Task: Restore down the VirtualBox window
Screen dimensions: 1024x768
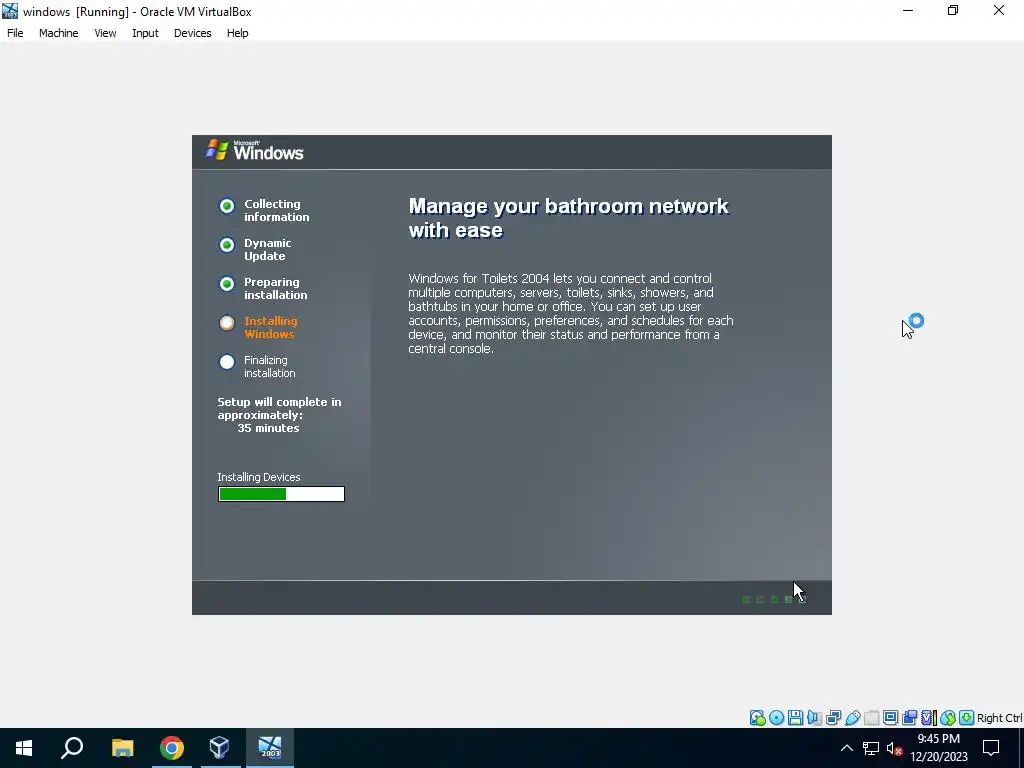Action: click(953, 10)
